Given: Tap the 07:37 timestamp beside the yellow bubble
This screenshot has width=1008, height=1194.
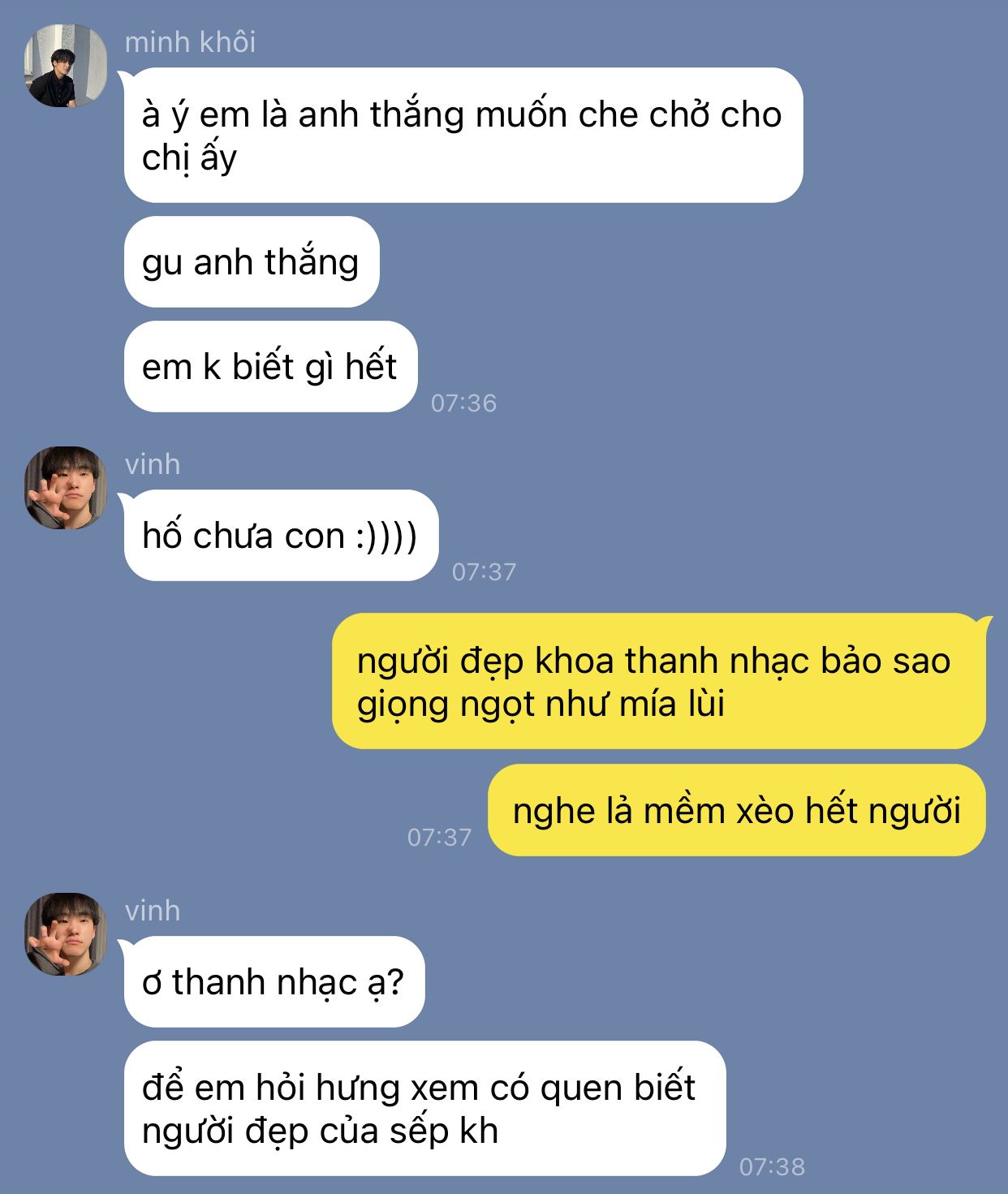Looking at the screenshot, I should pyautogui.click(x=439, y=837).
